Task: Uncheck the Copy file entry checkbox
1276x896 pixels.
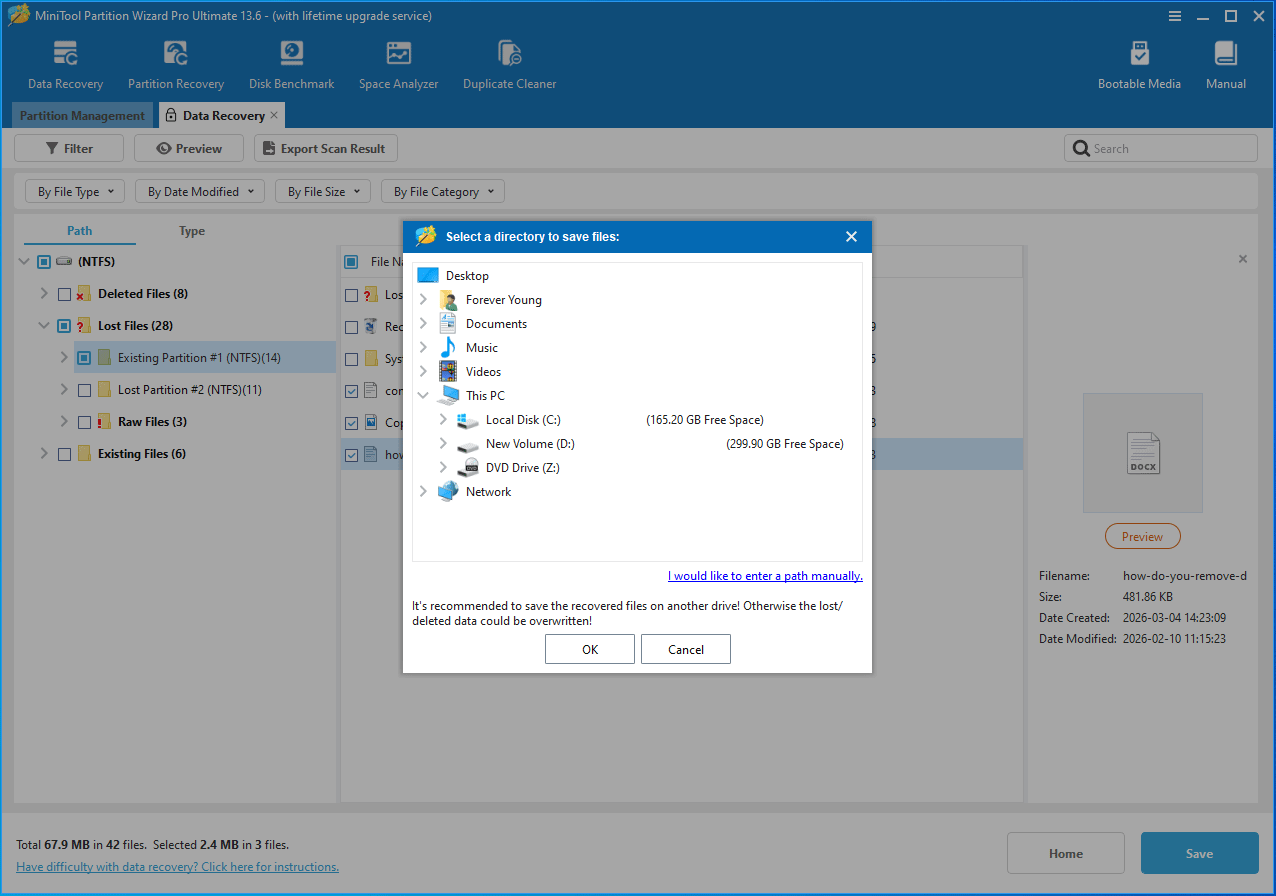Action: tap(351, 422)
